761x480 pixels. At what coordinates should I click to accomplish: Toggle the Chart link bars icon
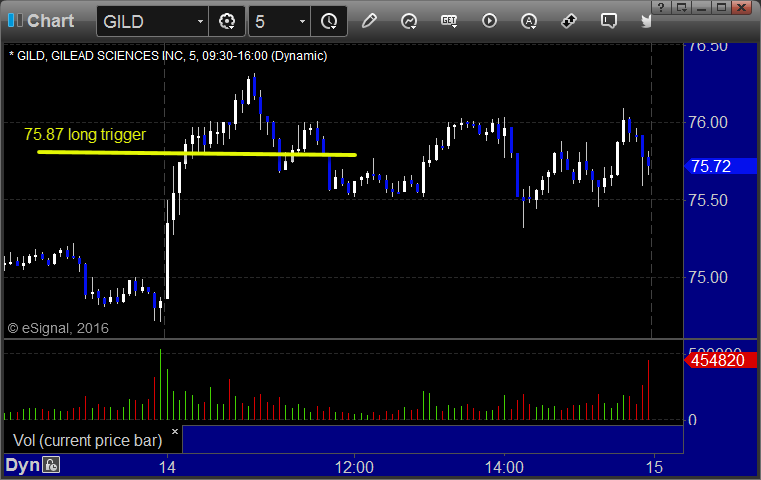[x=15, y=20]
